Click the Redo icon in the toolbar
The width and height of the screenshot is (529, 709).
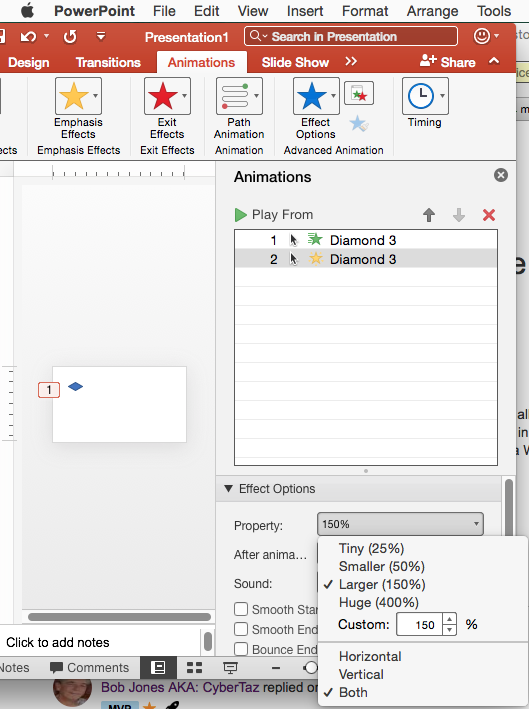70,37
